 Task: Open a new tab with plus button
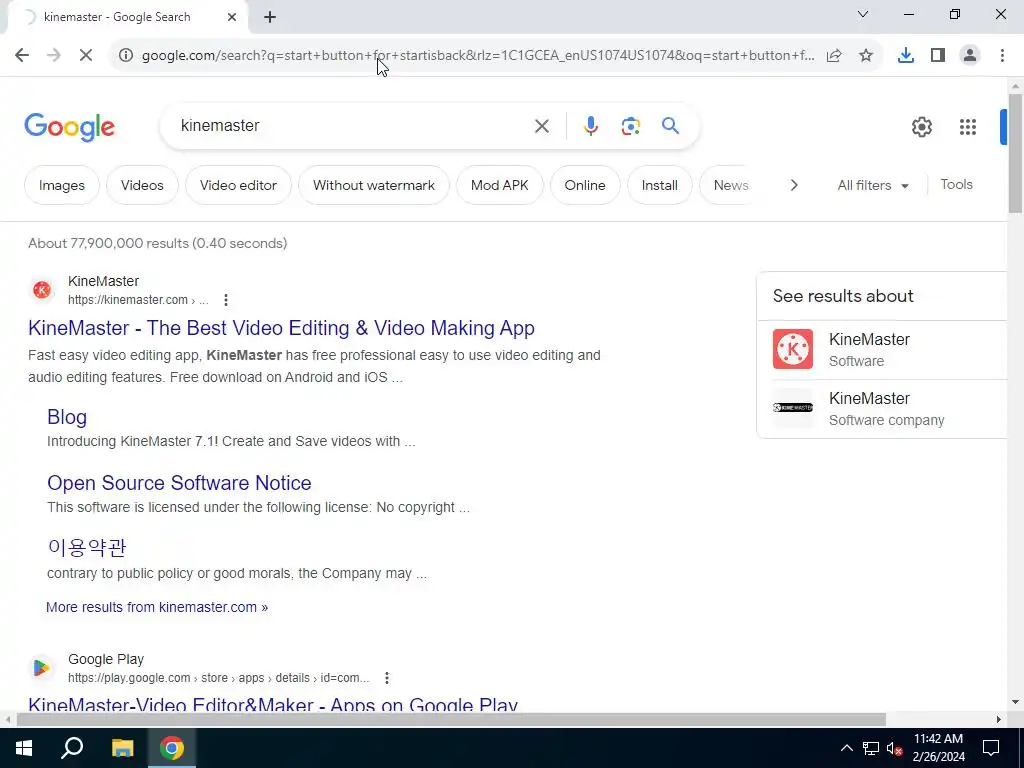[x=270, y=18]
